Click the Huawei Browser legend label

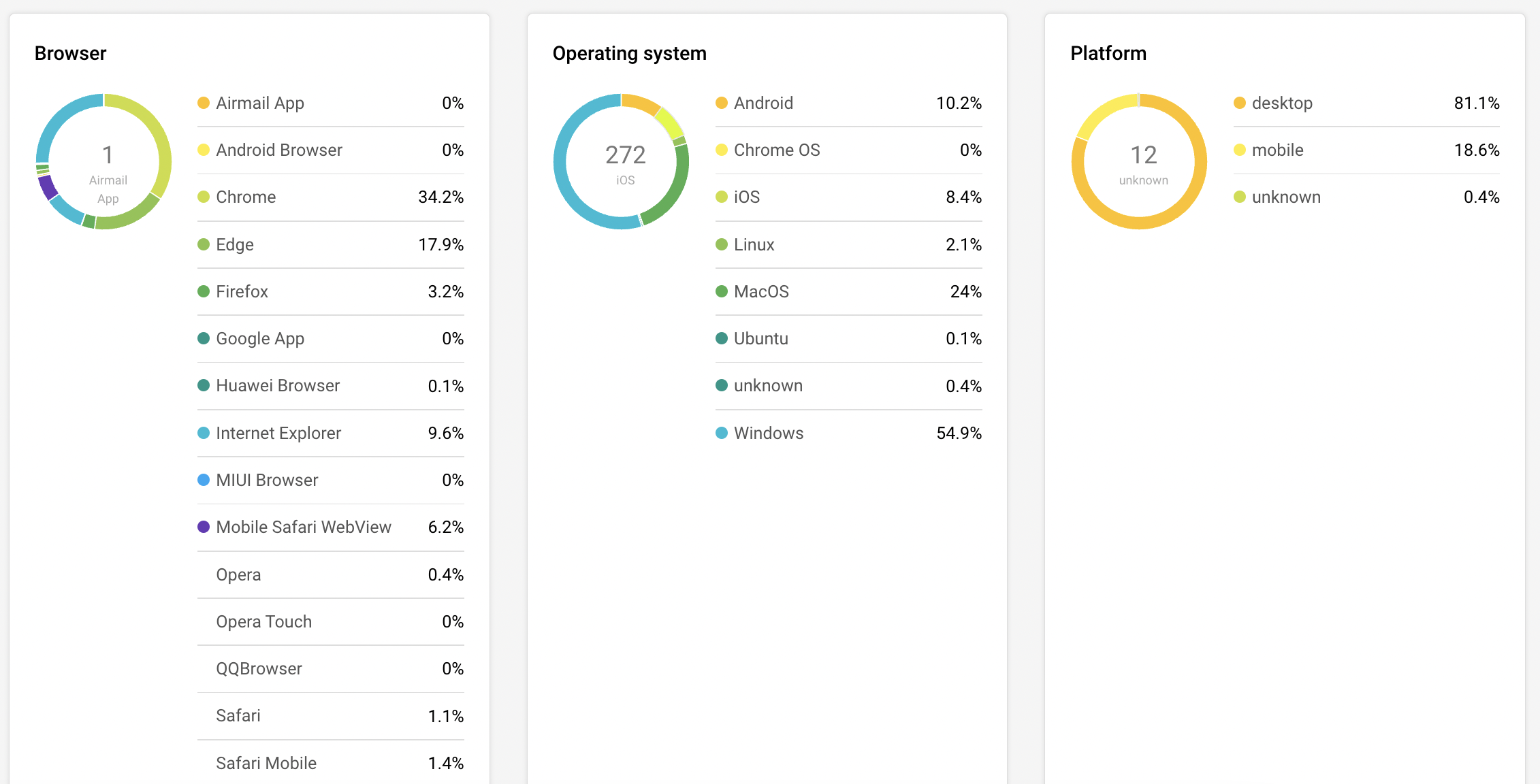click(x=278, y=386)
